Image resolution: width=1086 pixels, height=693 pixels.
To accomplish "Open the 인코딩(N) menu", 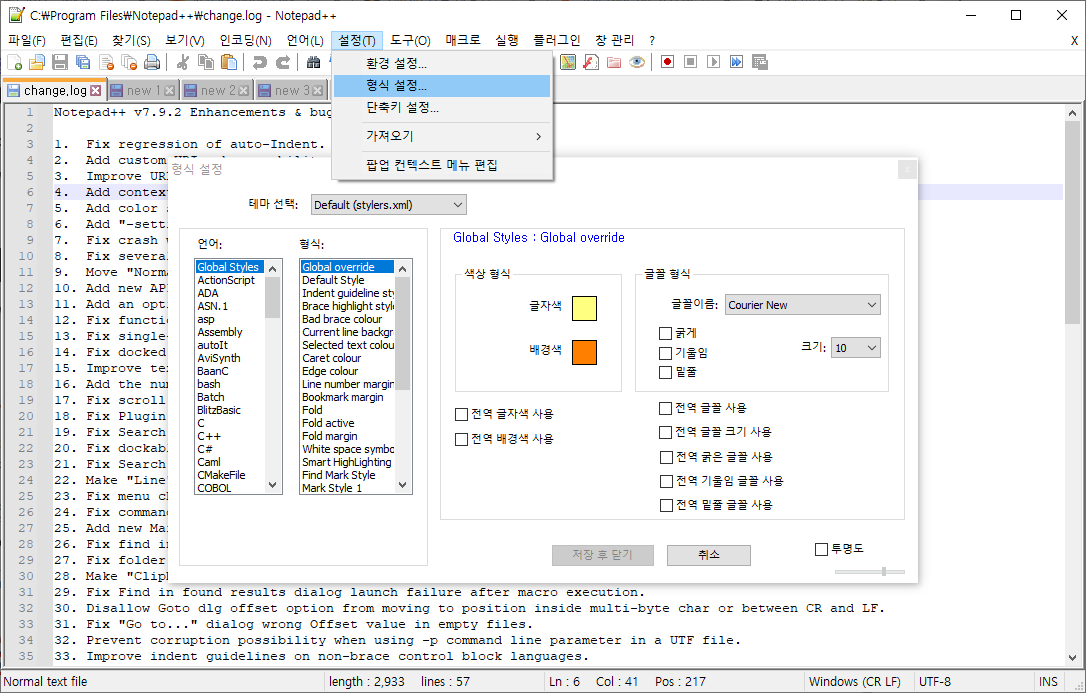I will click(x=245, y=40).
